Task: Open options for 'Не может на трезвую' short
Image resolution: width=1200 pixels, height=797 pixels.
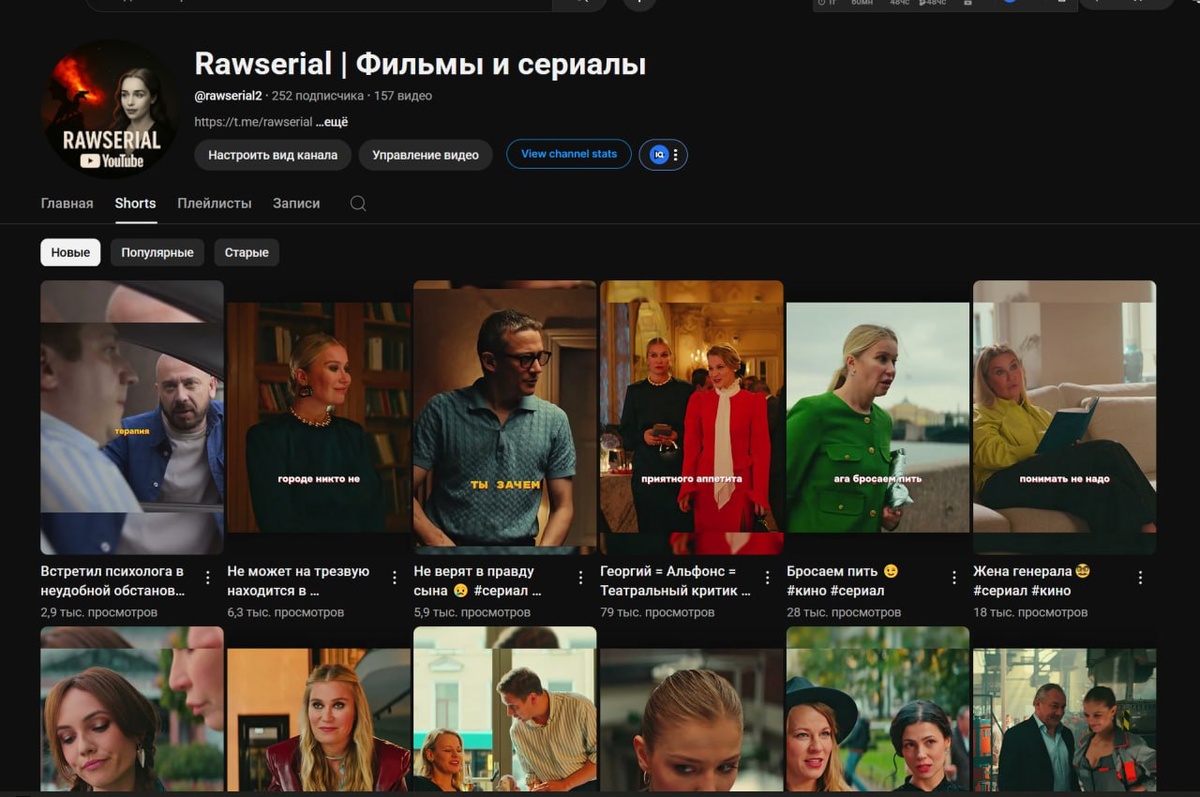Action: [394, 578]
